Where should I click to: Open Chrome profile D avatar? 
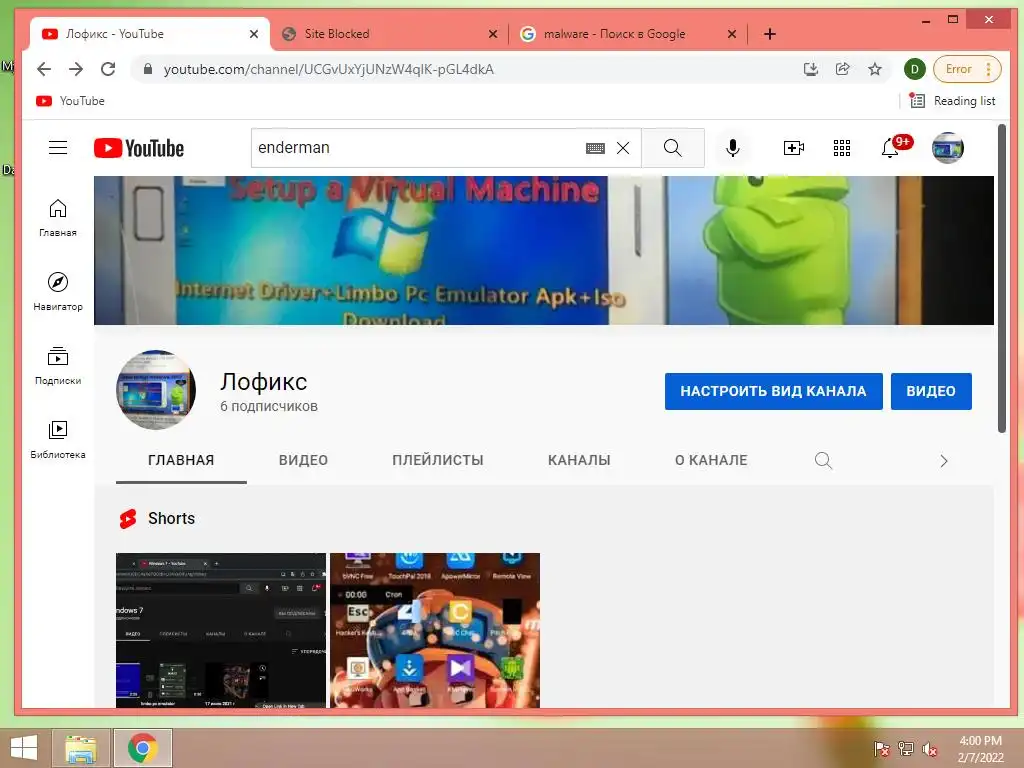(914, 69)
